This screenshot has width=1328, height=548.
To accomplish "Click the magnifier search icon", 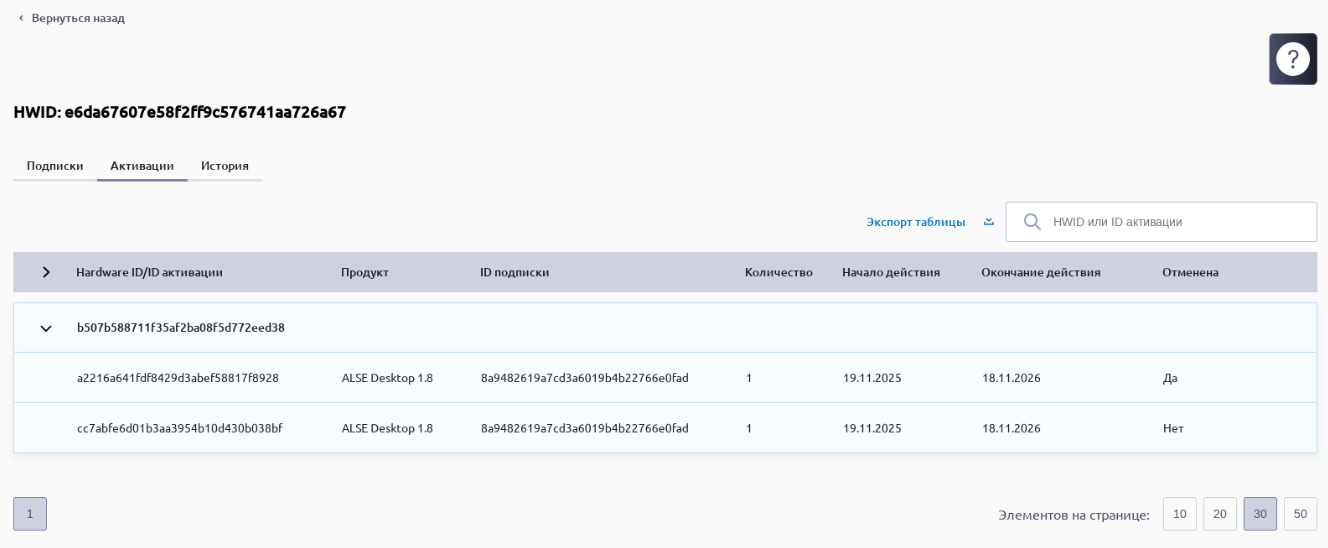I will click(x=1032, y=222).
